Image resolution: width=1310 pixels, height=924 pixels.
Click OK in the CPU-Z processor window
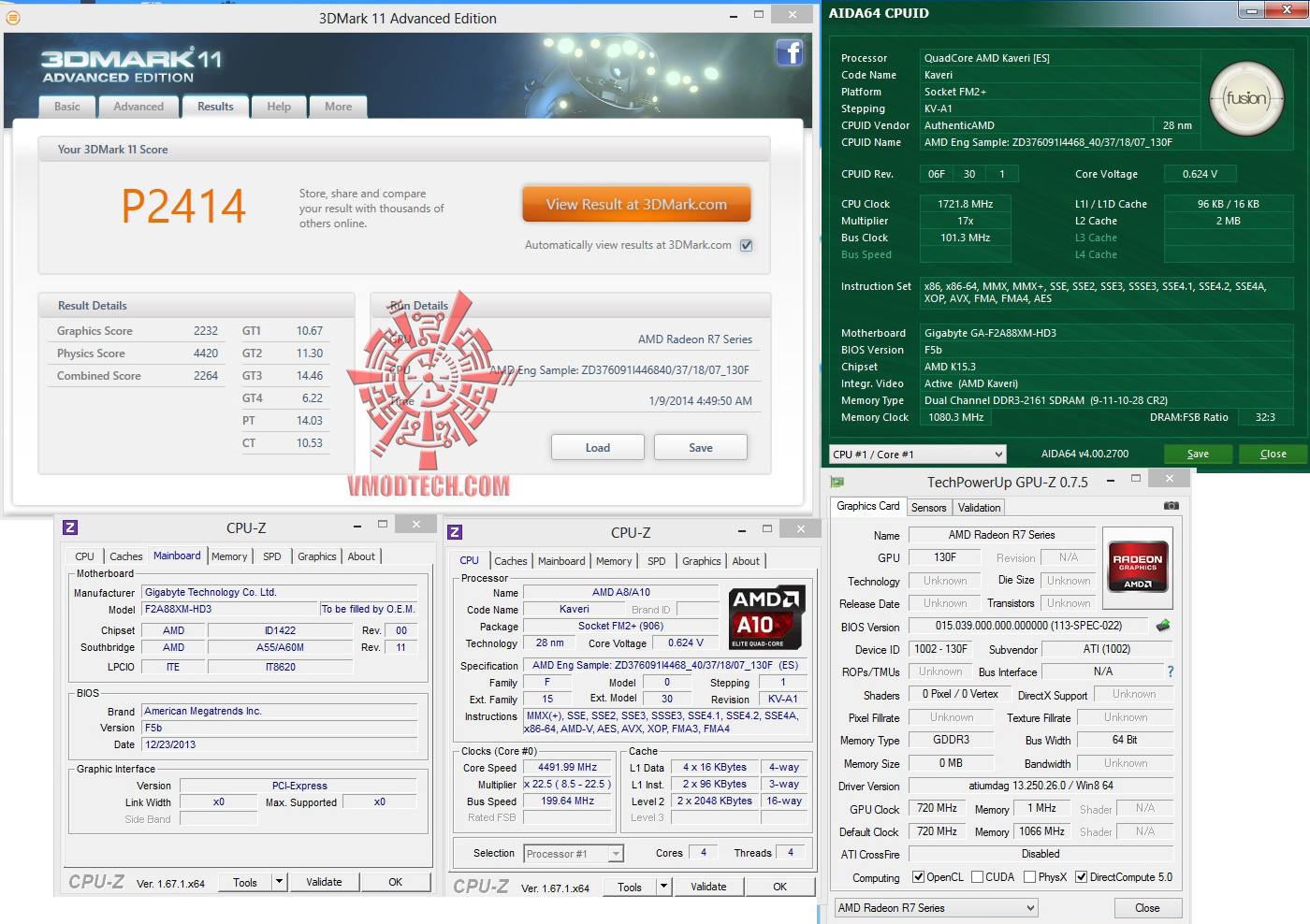click(779, 887)
